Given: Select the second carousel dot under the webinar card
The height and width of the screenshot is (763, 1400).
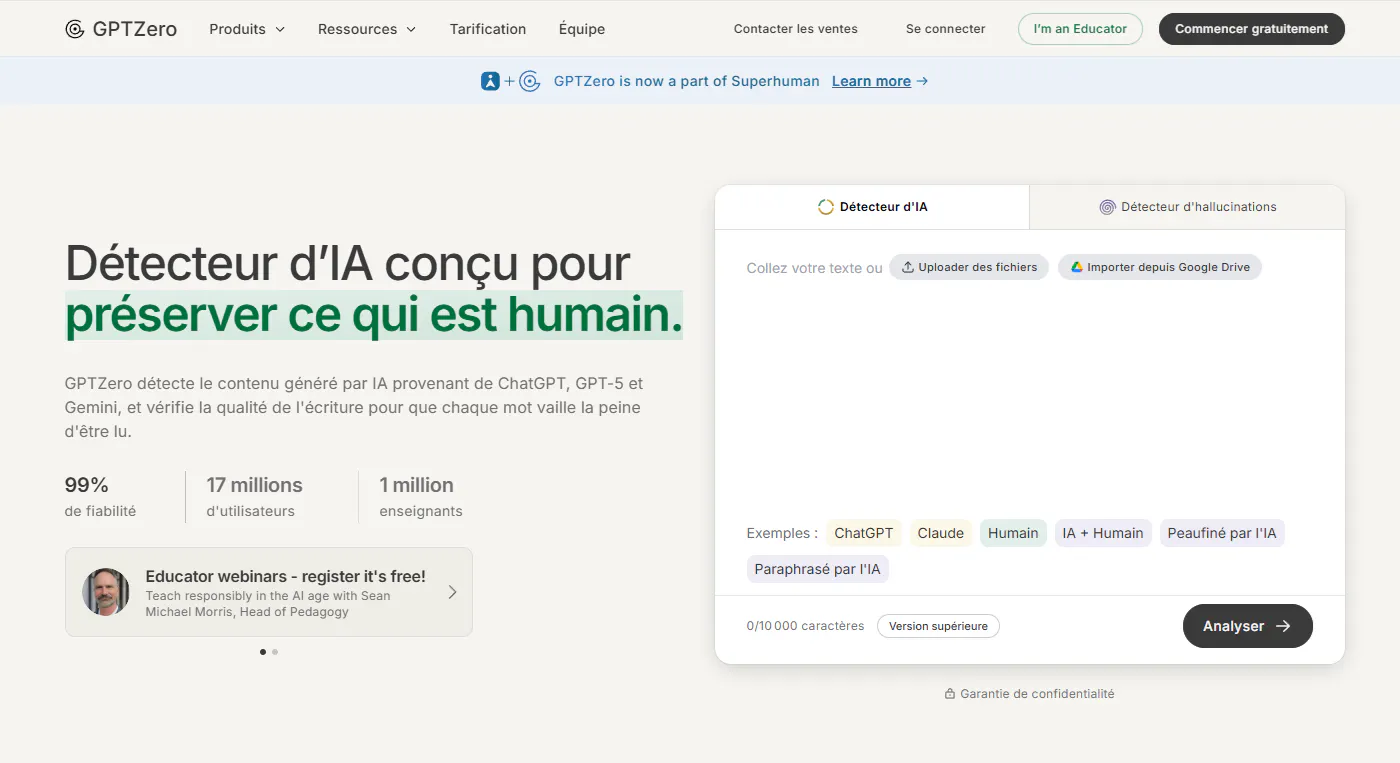Looking at the screenshot, I should point(275,652).
